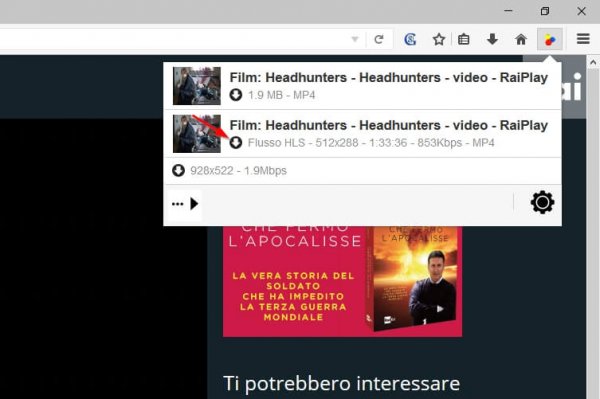Close the browser window
This screenshot has width=600, height=399.
point(581,11)
